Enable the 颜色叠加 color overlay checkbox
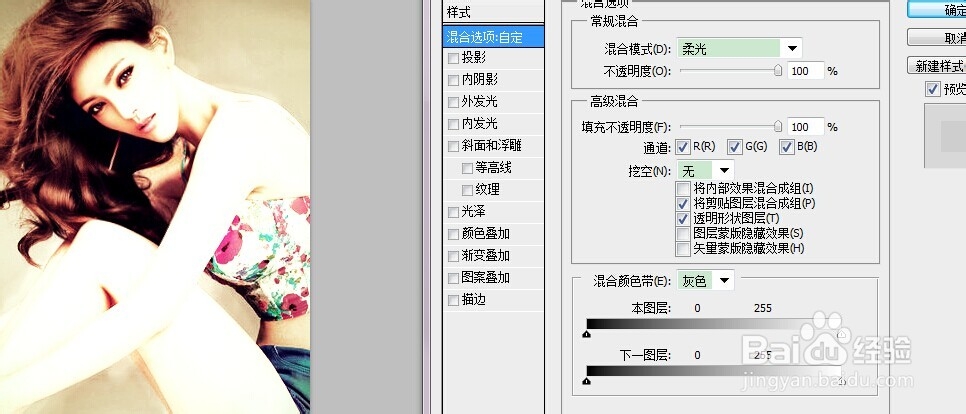Image resolution: width=966 pixels, height=414 pixels. pyautogui.click(x=453, y=234)
